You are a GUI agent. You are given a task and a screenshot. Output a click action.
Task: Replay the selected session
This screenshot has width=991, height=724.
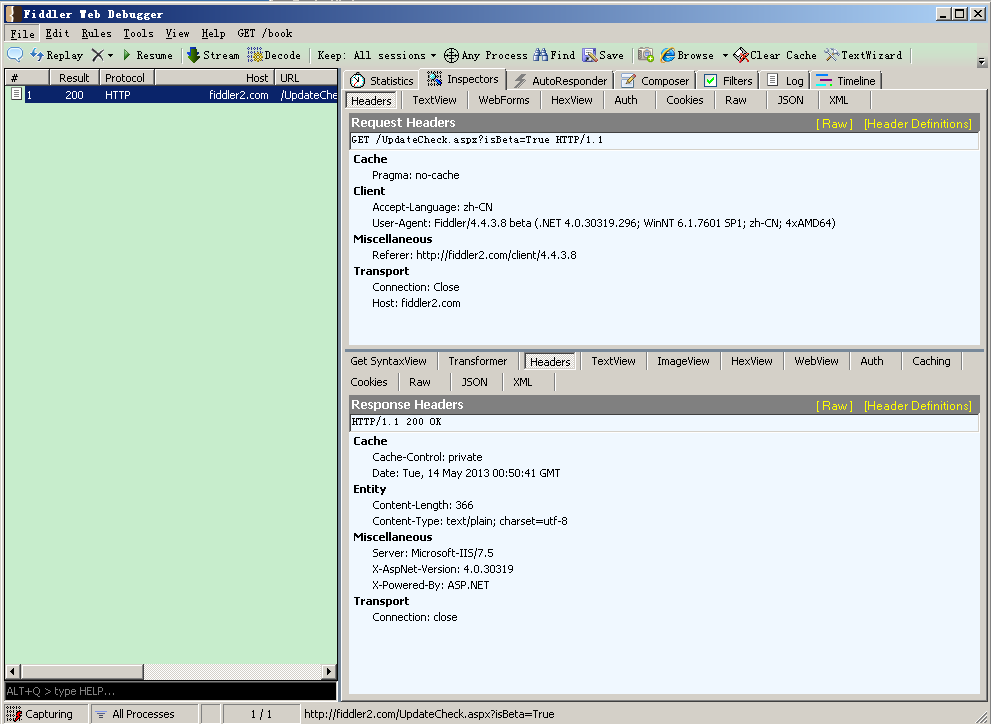(x=57, y=55)
